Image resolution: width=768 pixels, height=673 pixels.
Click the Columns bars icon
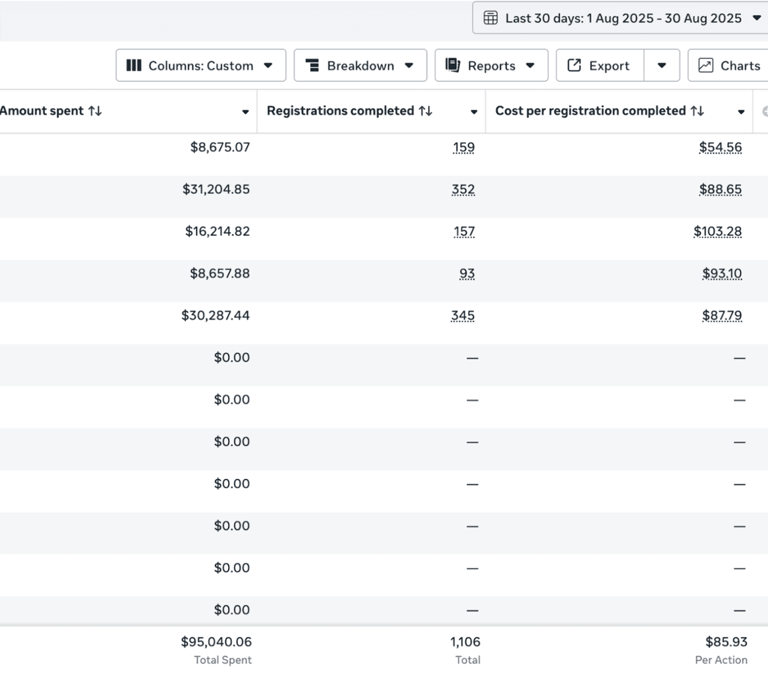[x=134, y=65]
